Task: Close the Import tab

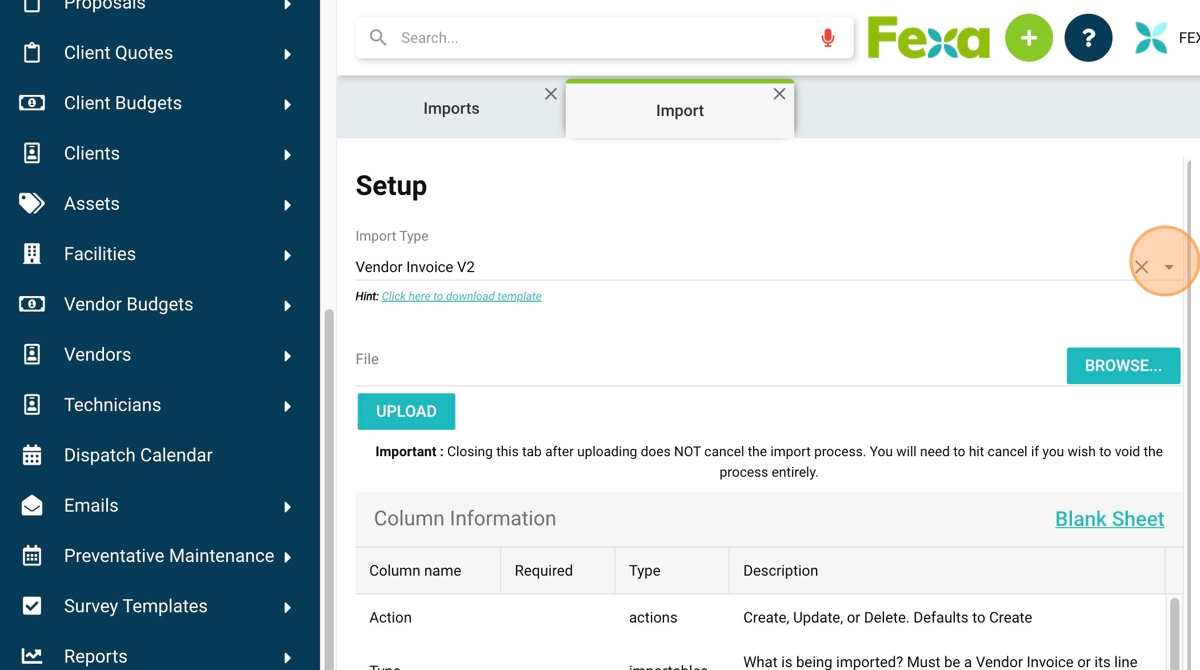Action: [779, 94]
